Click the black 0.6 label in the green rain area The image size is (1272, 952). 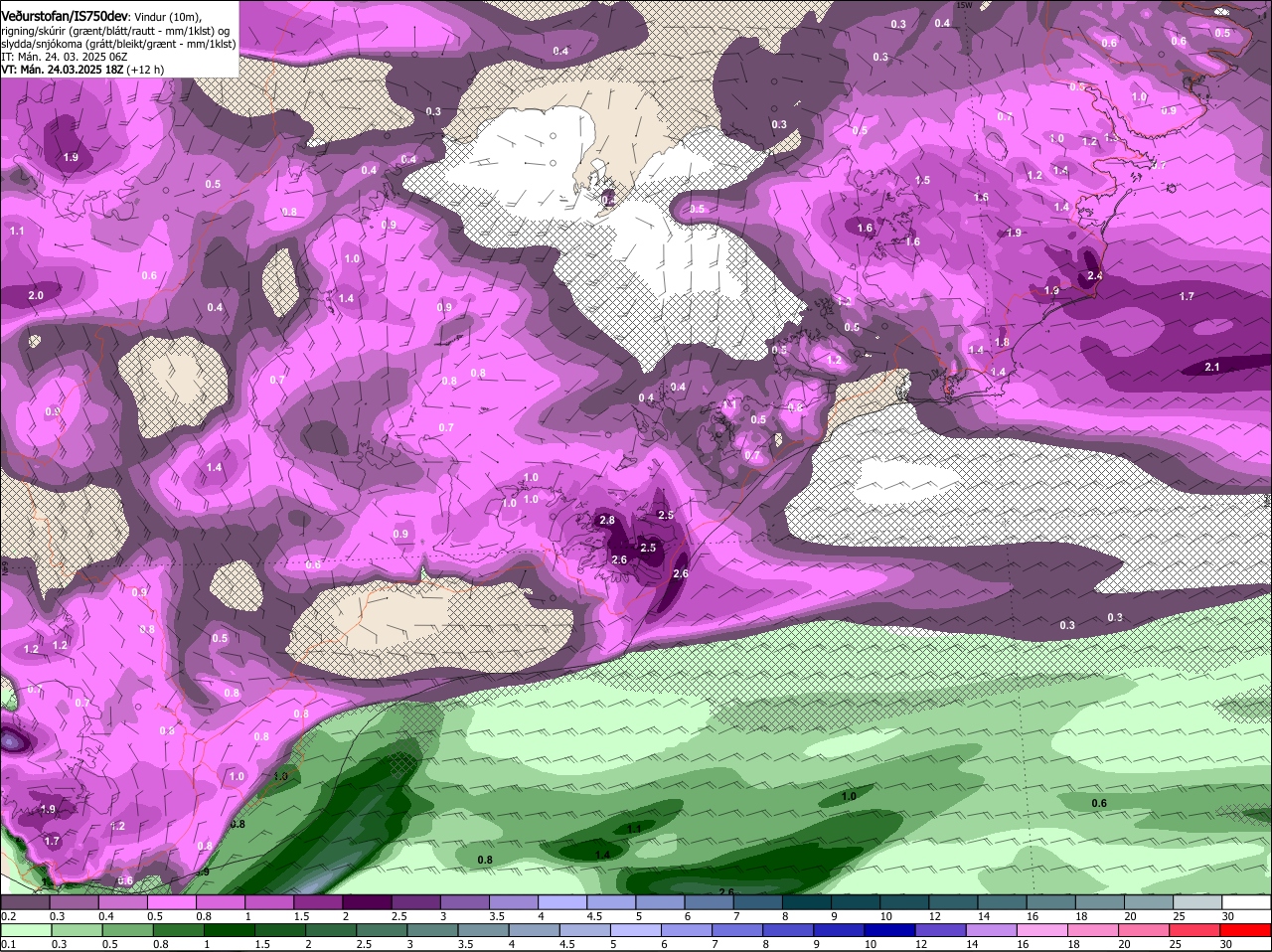click(x=1099, y=803)
